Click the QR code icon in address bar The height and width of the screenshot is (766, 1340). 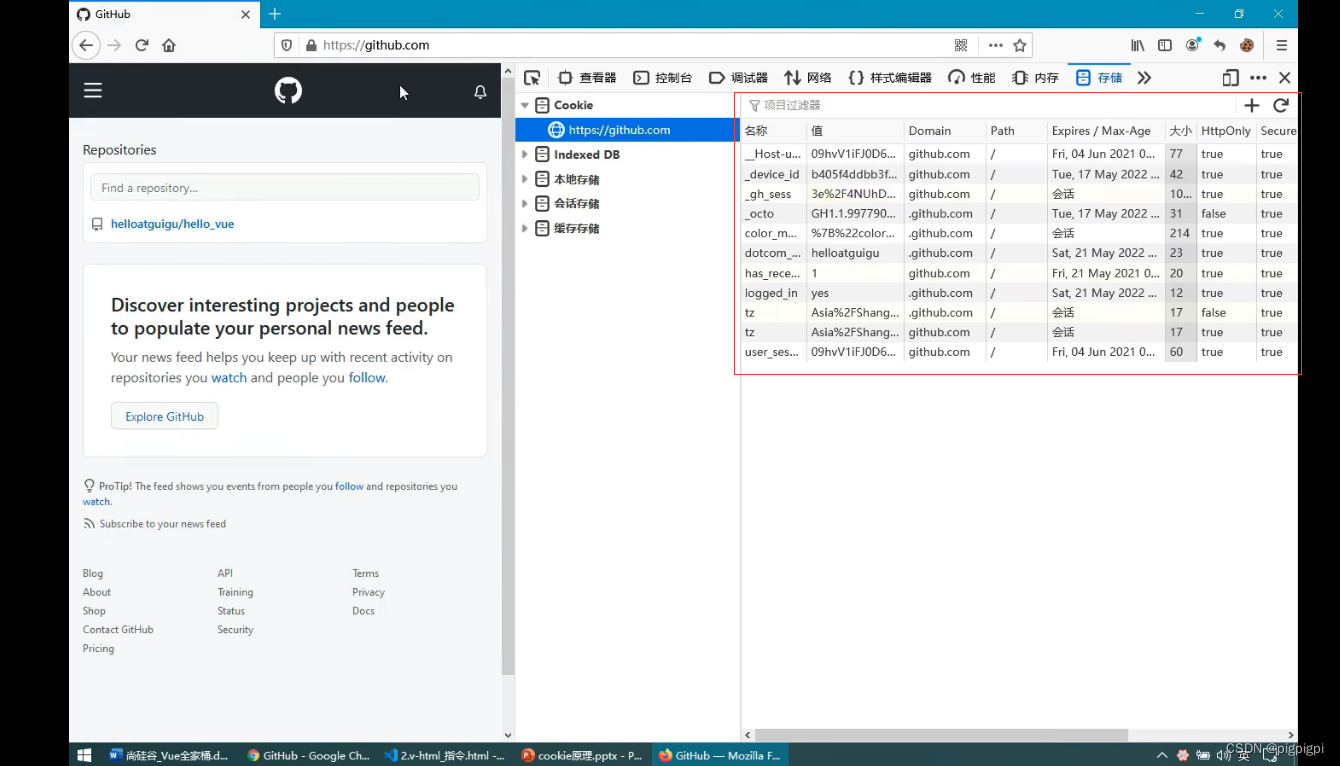tap(961, 45)
